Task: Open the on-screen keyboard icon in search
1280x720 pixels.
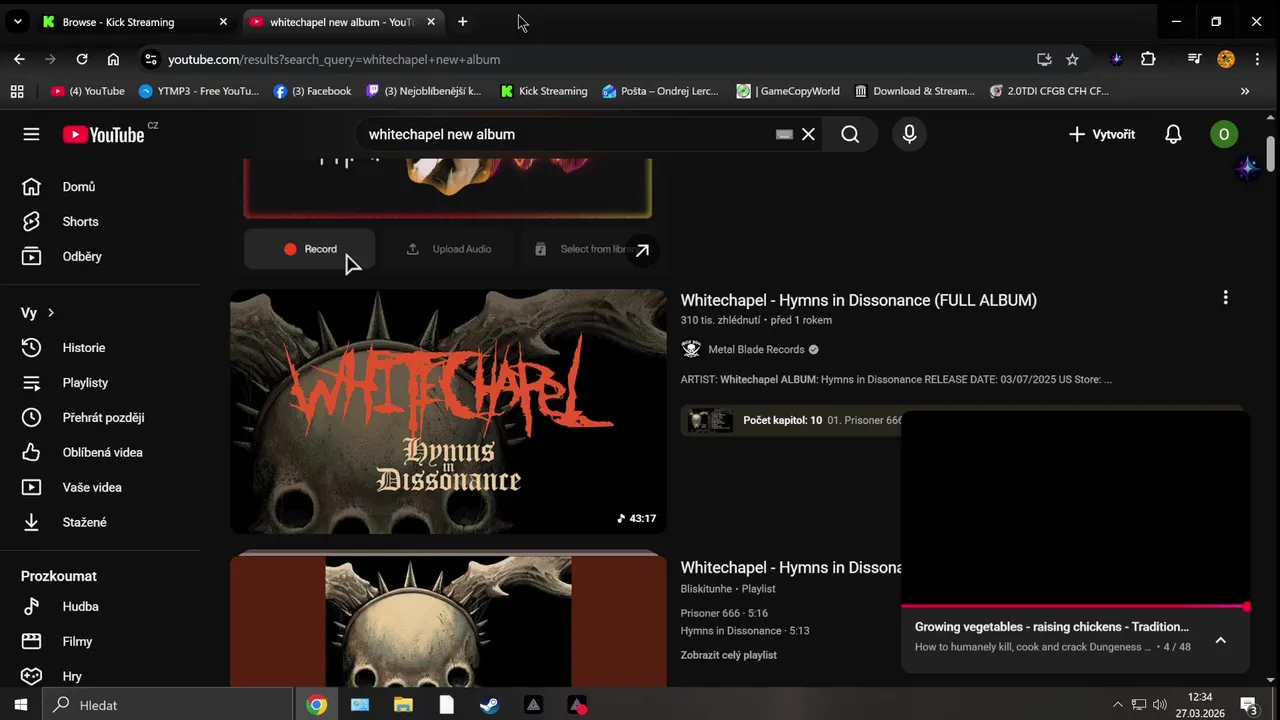Action: coord(784,134)
